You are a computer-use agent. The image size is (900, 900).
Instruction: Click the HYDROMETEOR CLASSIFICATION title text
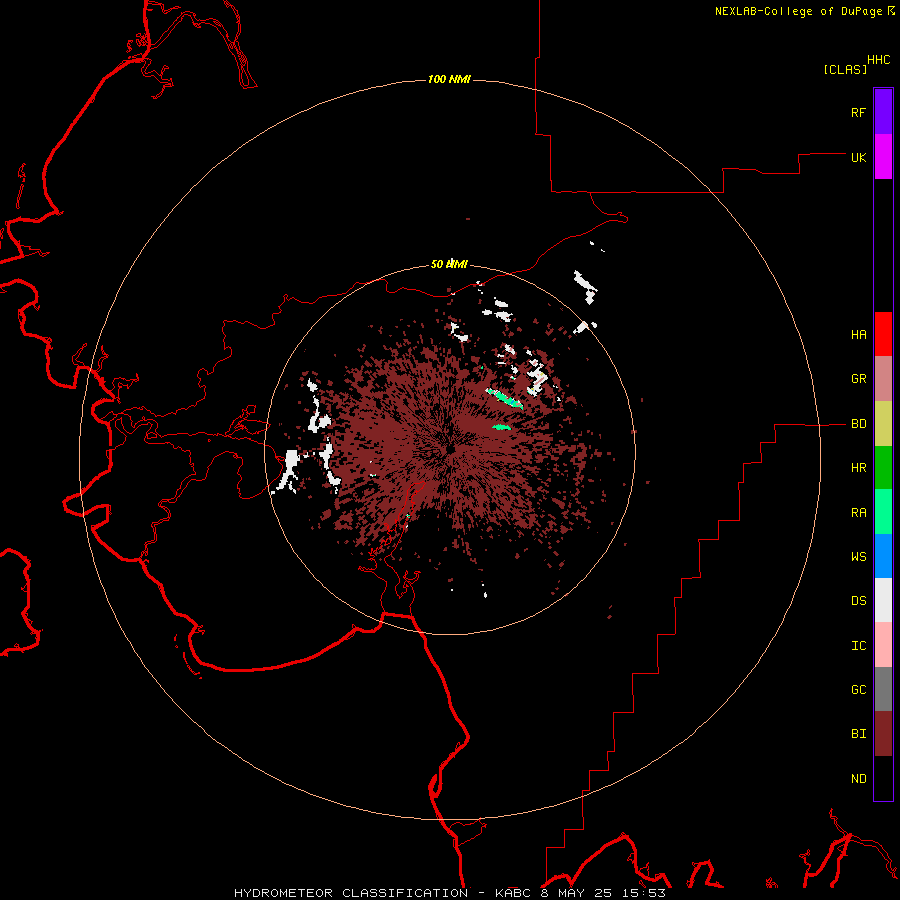click(x=351, y=893)
